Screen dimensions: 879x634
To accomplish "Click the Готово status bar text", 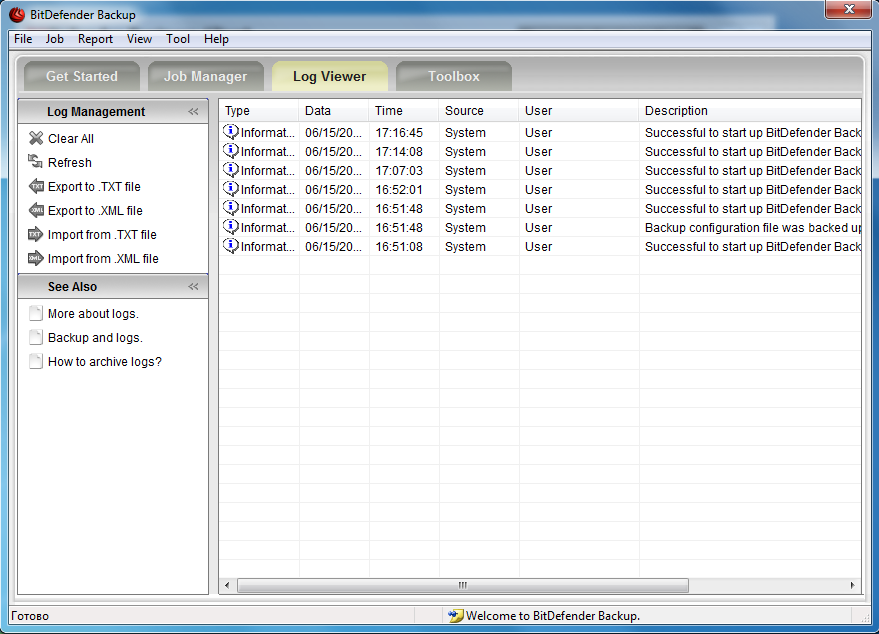I will (30, 616).
